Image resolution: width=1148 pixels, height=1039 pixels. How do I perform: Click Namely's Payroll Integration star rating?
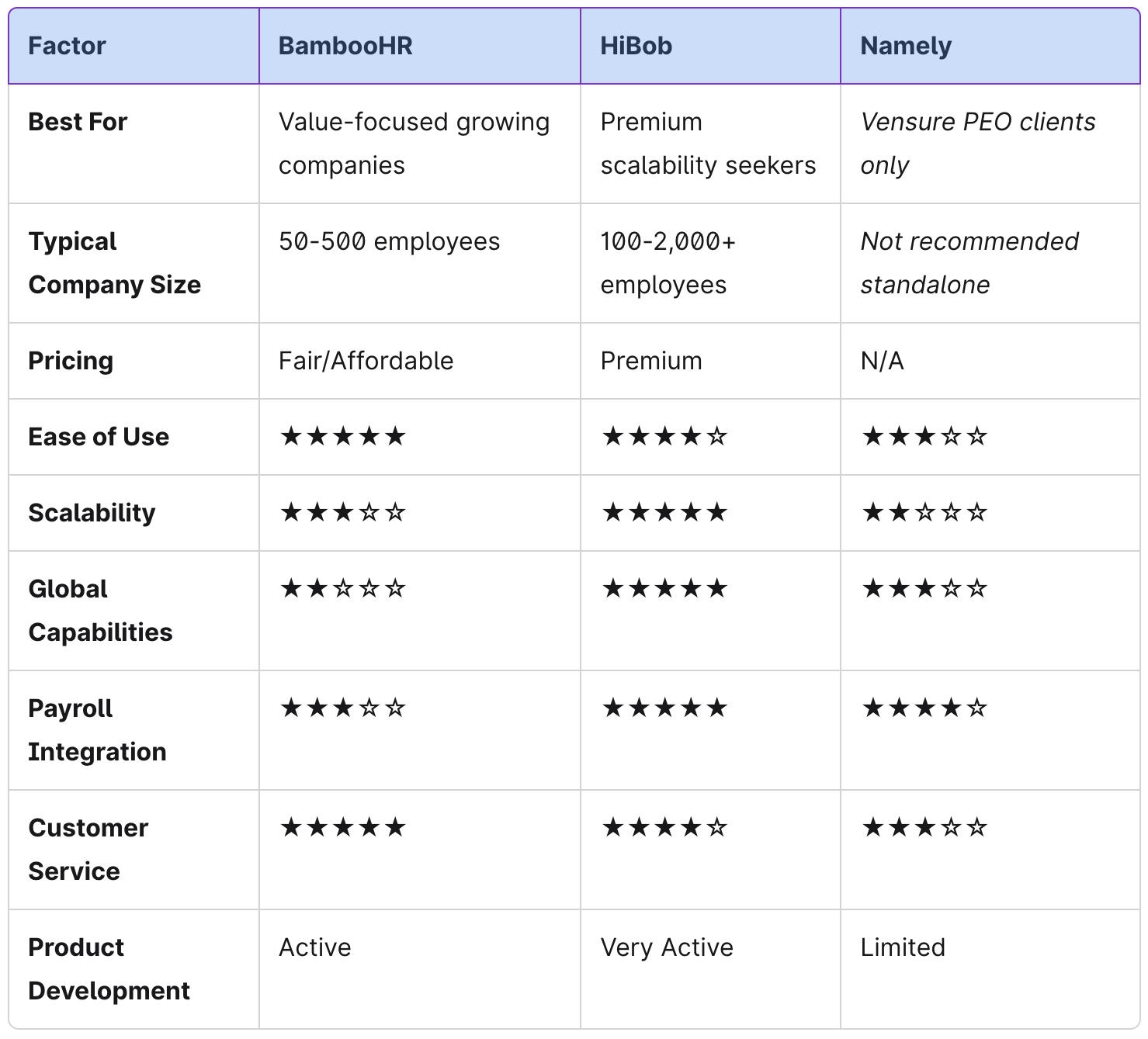(x=925, y=708)
